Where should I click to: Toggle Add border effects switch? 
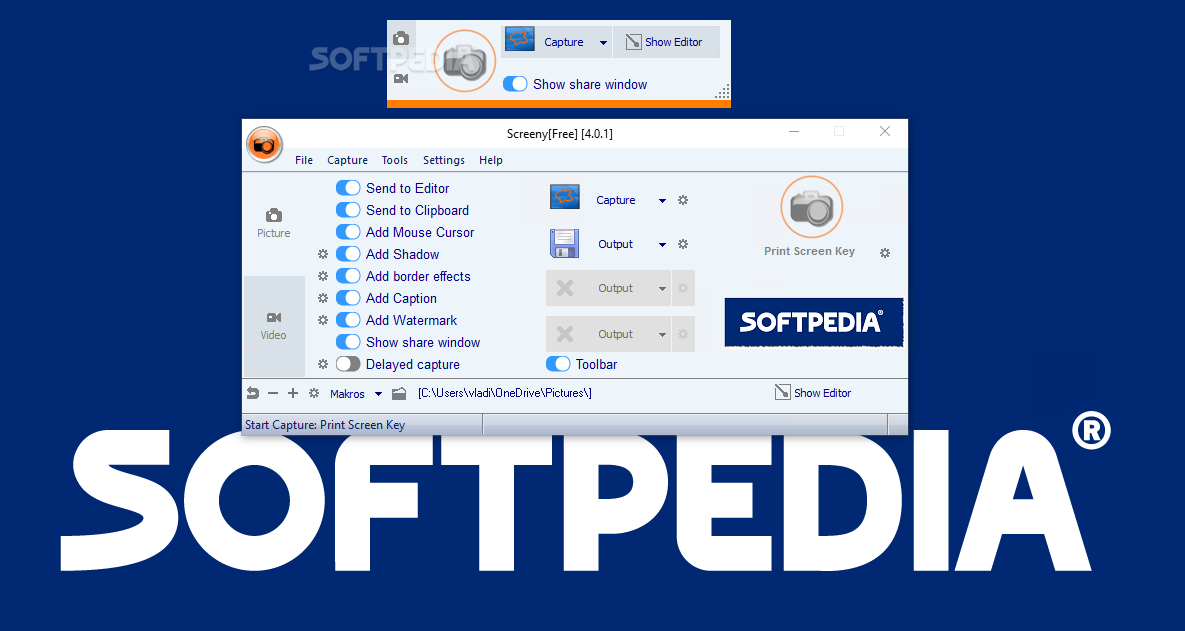348,275
